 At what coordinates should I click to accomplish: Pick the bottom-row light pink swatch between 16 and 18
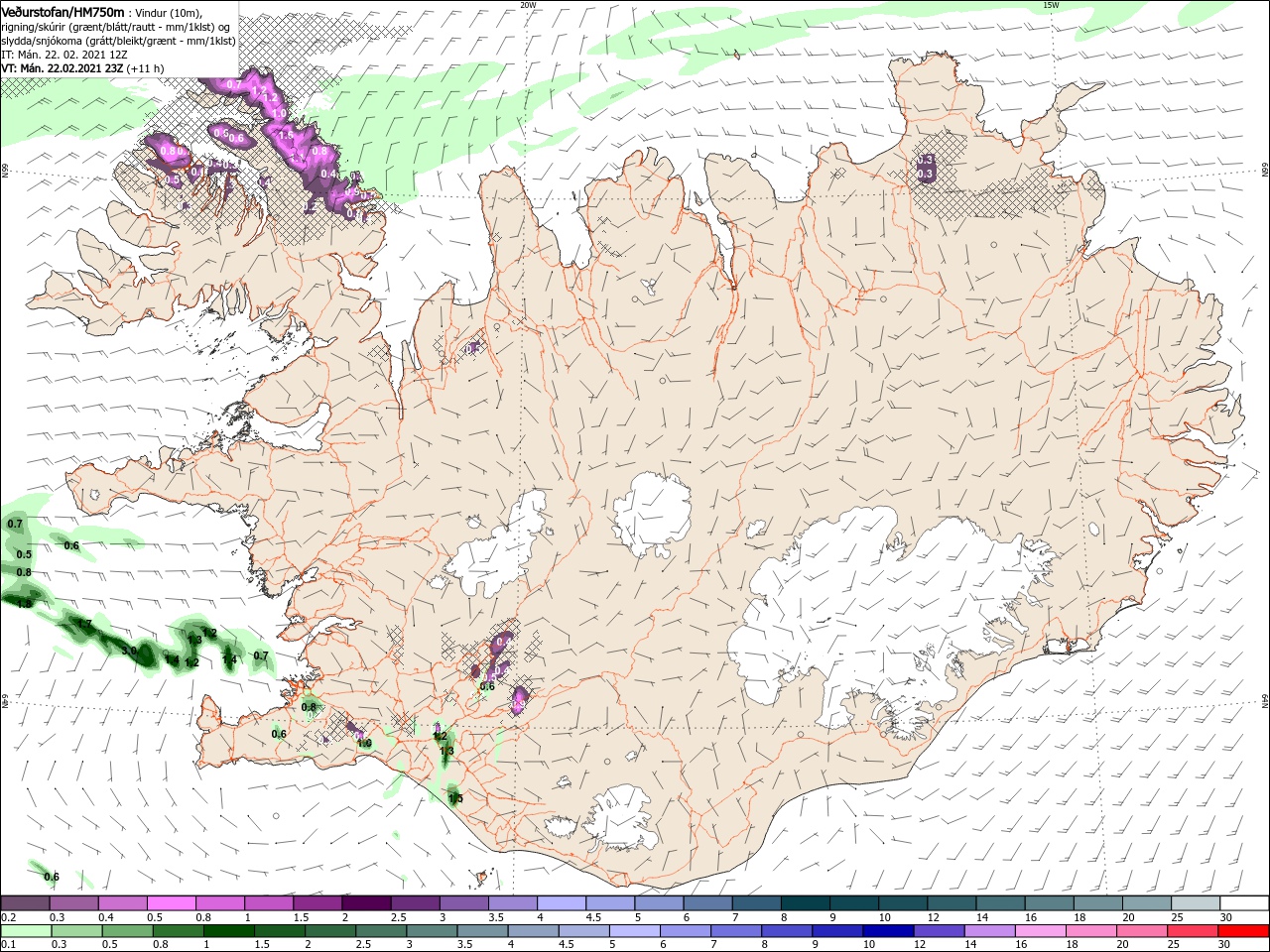click(1040, 931)
